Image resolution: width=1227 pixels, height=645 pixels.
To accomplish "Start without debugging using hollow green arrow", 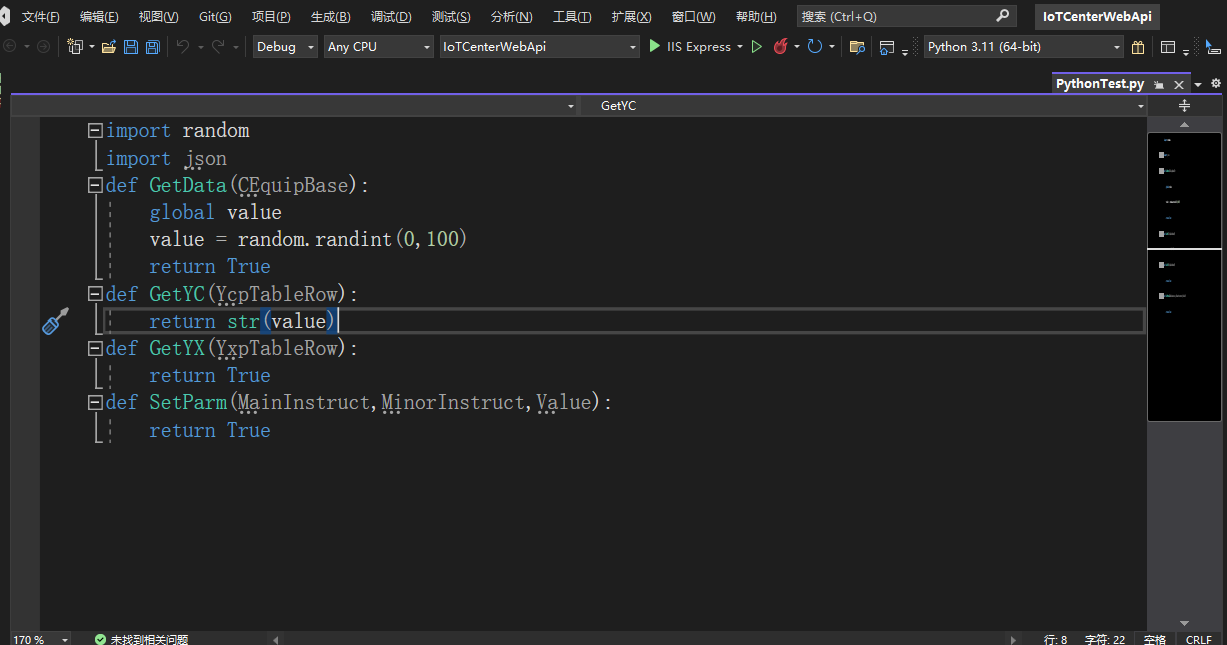I will 757,47.
